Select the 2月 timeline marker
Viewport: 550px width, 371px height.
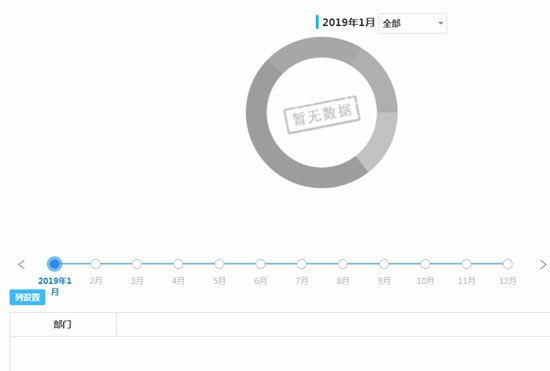[x=96, y=264]
